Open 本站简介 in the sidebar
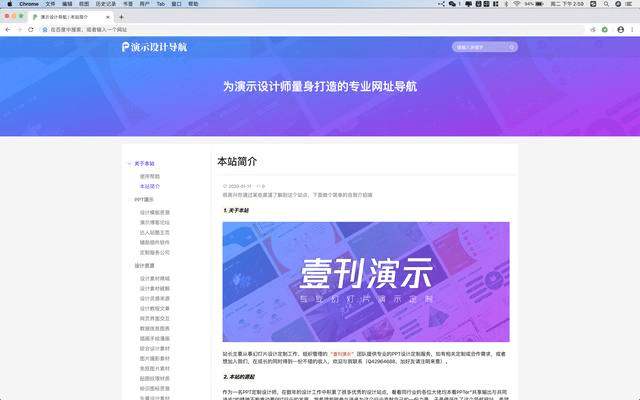Image resolution: width=640 pixels, height=400 pixels. pos(149,187)
